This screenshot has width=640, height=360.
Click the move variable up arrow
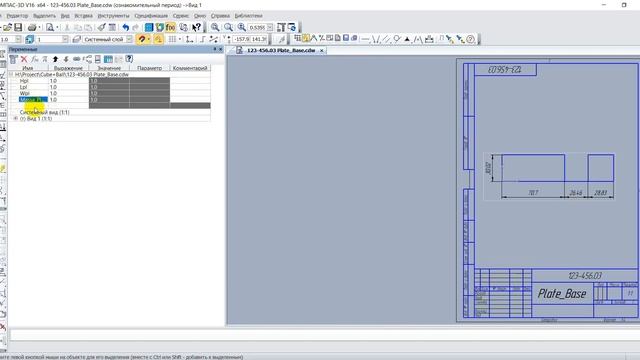point(56,59)
